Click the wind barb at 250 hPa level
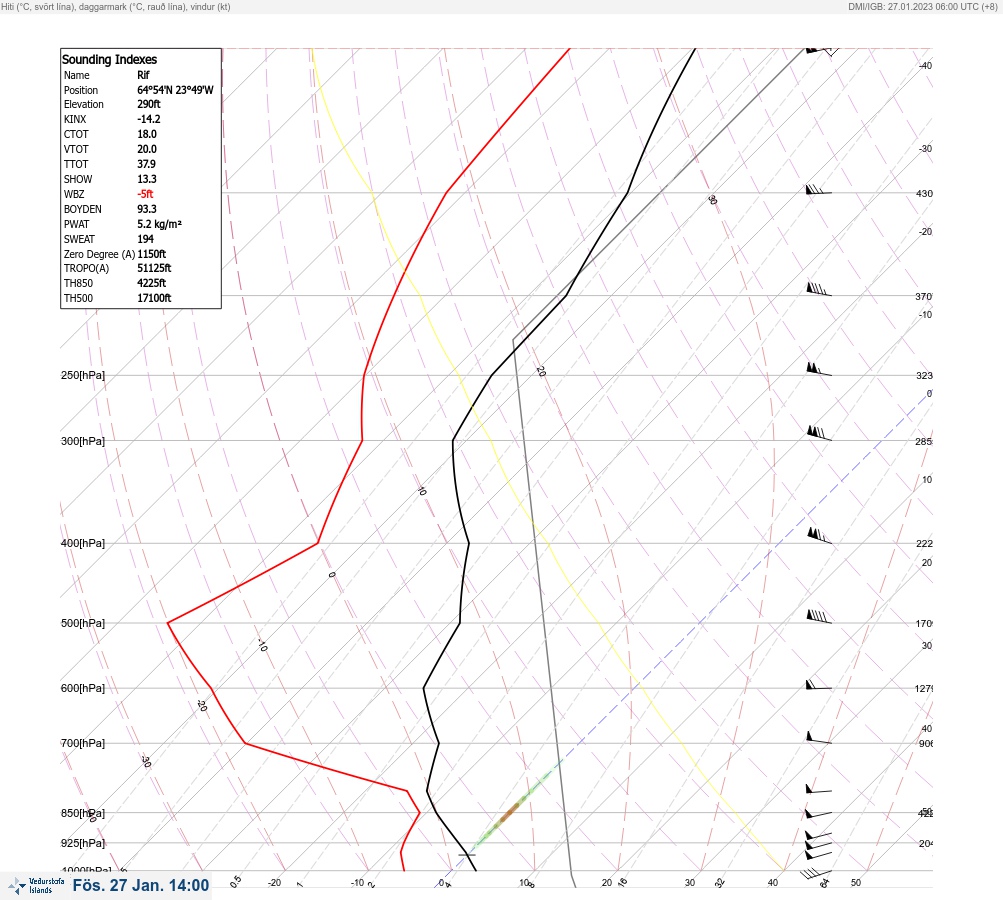Viewport: 1003px width, 900px height. point(819,370)
